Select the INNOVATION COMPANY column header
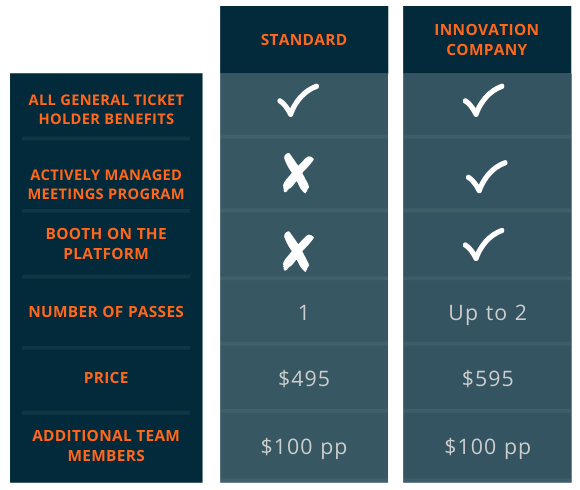Image resolution: width=580 pixels, height=490 pixels. click(x=487, y=40)
